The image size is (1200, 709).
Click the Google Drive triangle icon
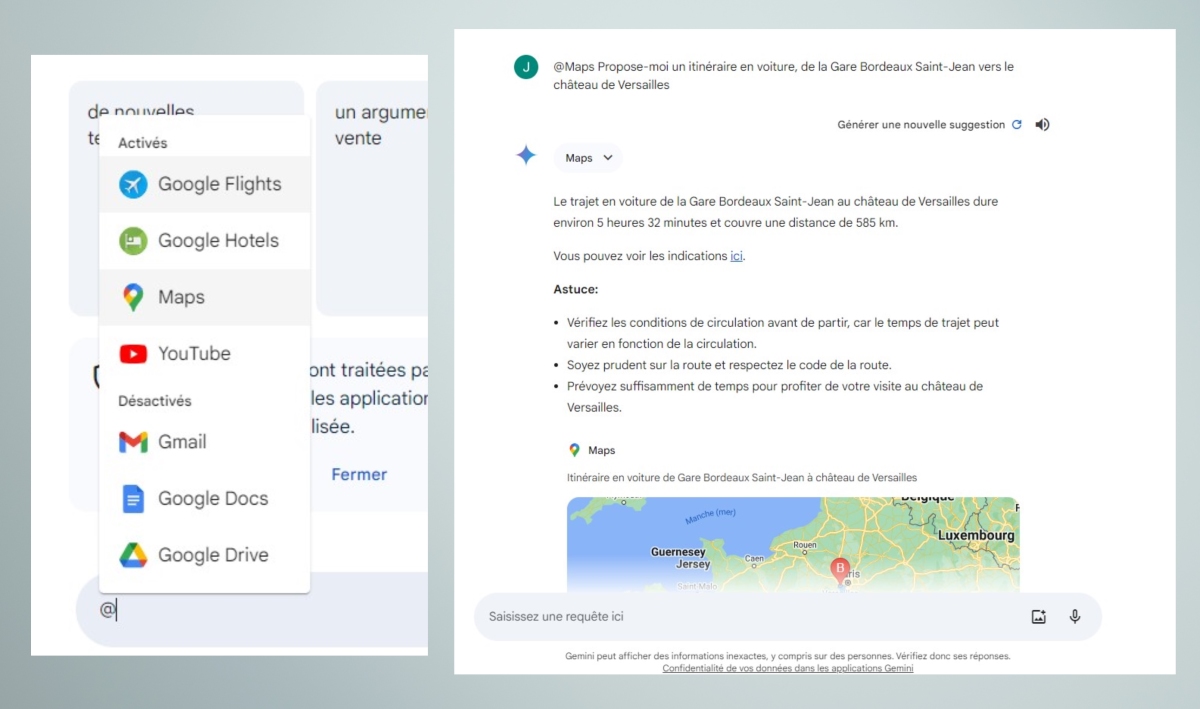click(x=133, y=555)
